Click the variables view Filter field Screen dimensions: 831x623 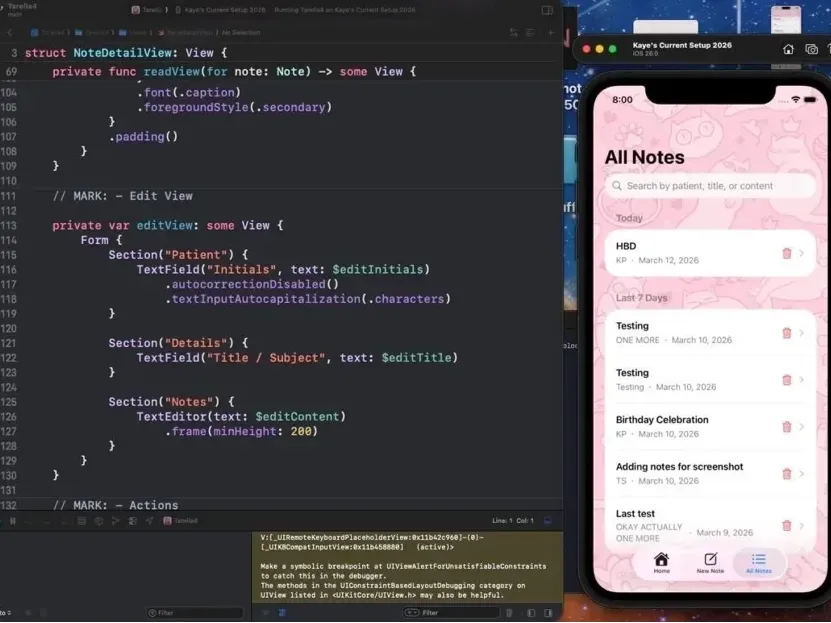(x=195, y=613)
